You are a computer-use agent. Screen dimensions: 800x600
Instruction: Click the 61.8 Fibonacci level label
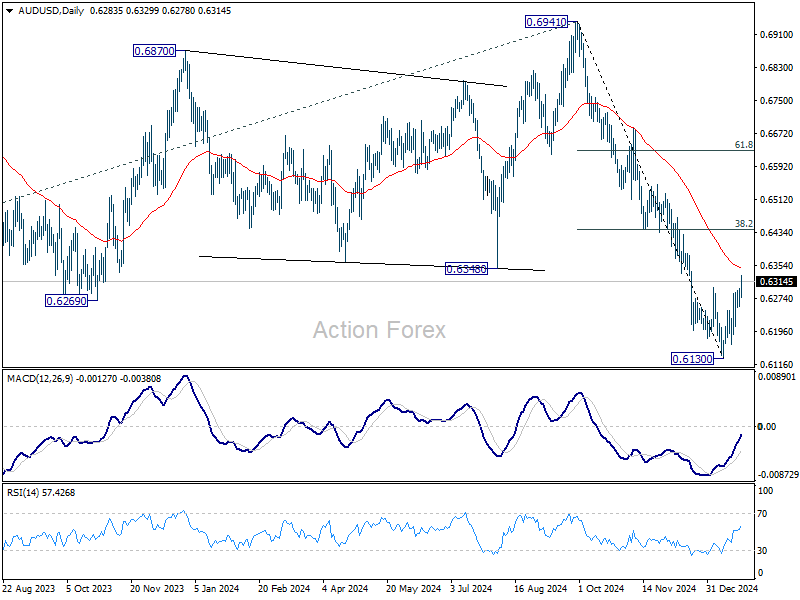(743, 145)
